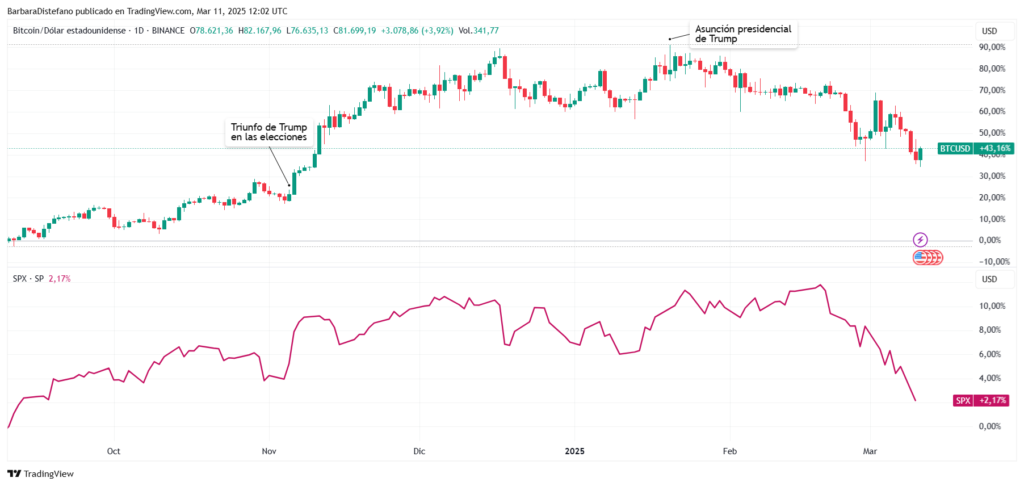
Task: Select the SPX · SP indicator legend
Action: pos(28,279)
